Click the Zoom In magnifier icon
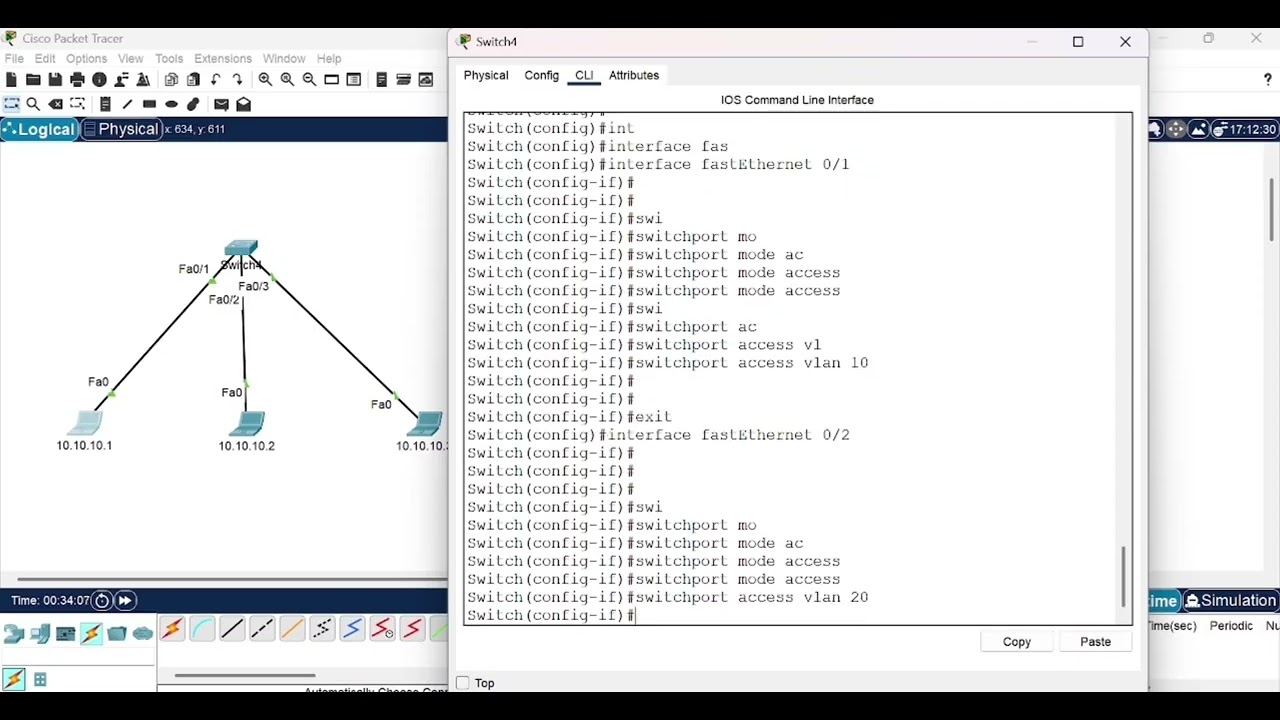The image size is (1280, 720). click(x=265, y=80)
